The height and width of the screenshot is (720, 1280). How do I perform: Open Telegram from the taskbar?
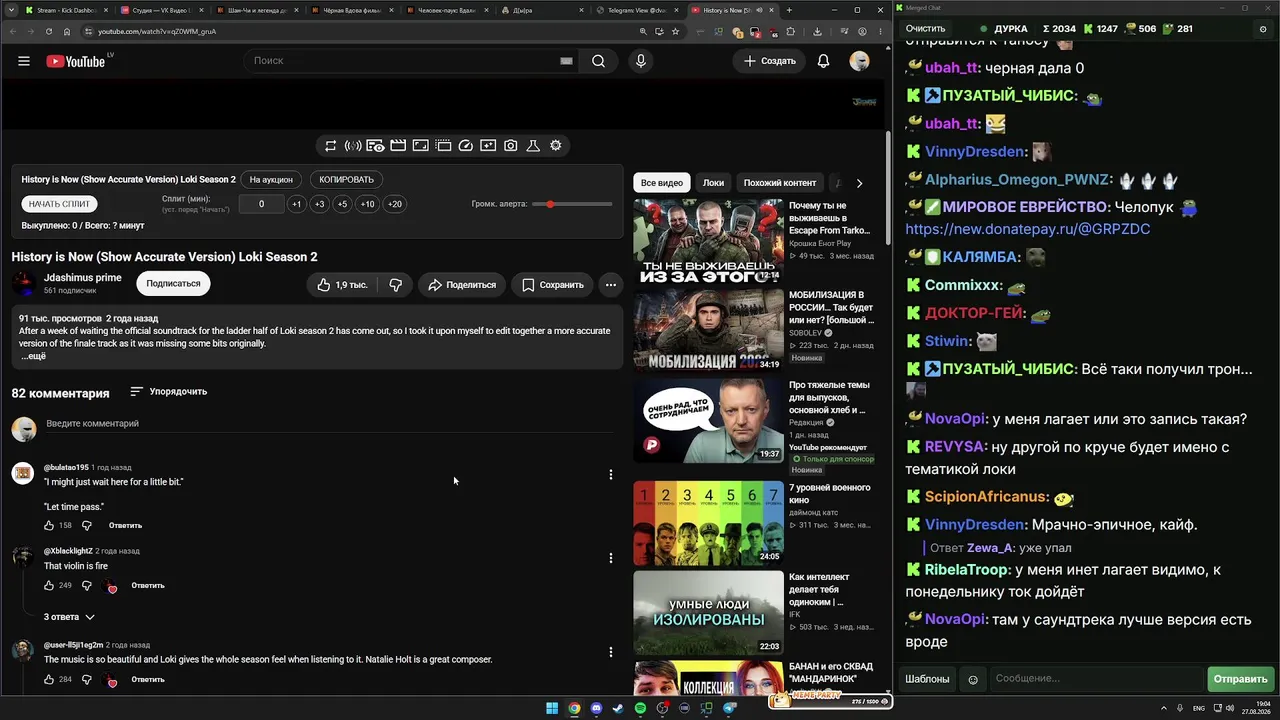729,709
